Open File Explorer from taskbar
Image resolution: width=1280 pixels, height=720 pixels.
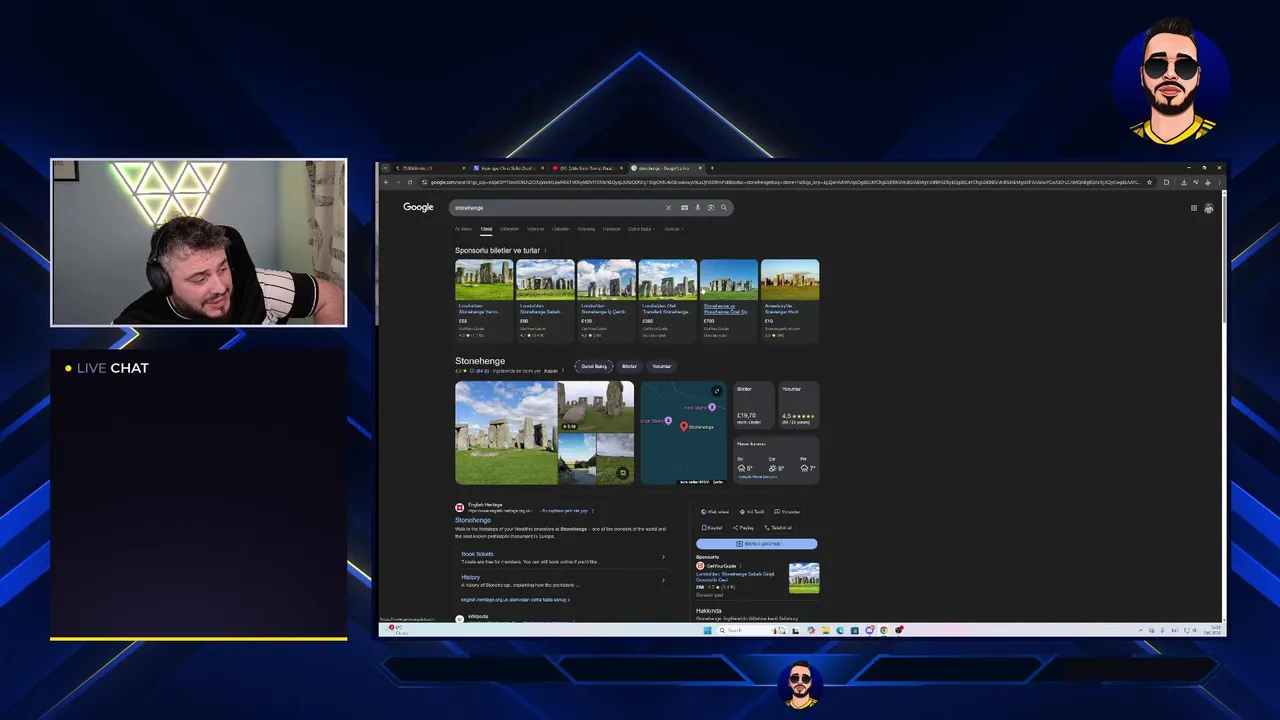pyautogui.click(x=825, y=630)
